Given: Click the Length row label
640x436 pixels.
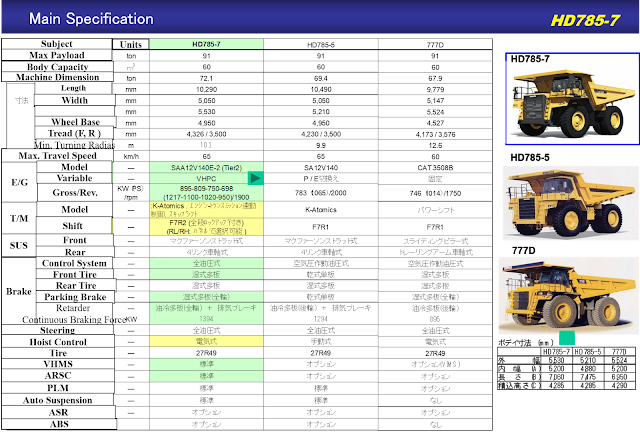Looking at the screenshot, I should pos(73,88).
